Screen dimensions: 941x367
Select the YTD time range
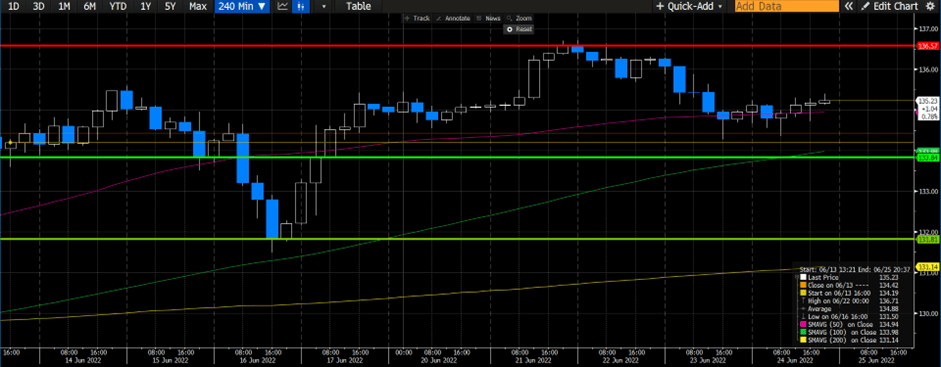pos(118,7)
